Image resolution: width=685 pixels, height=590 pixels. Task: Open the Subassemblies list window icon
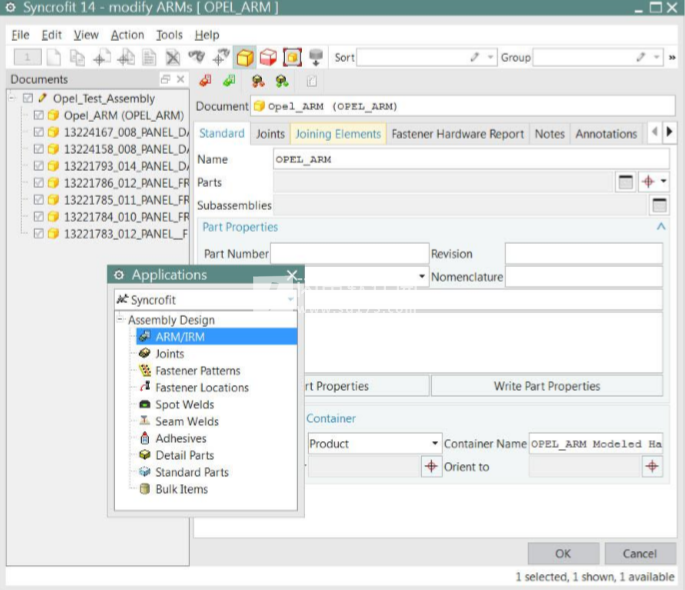pyautogui.click(x=659, y=205)
